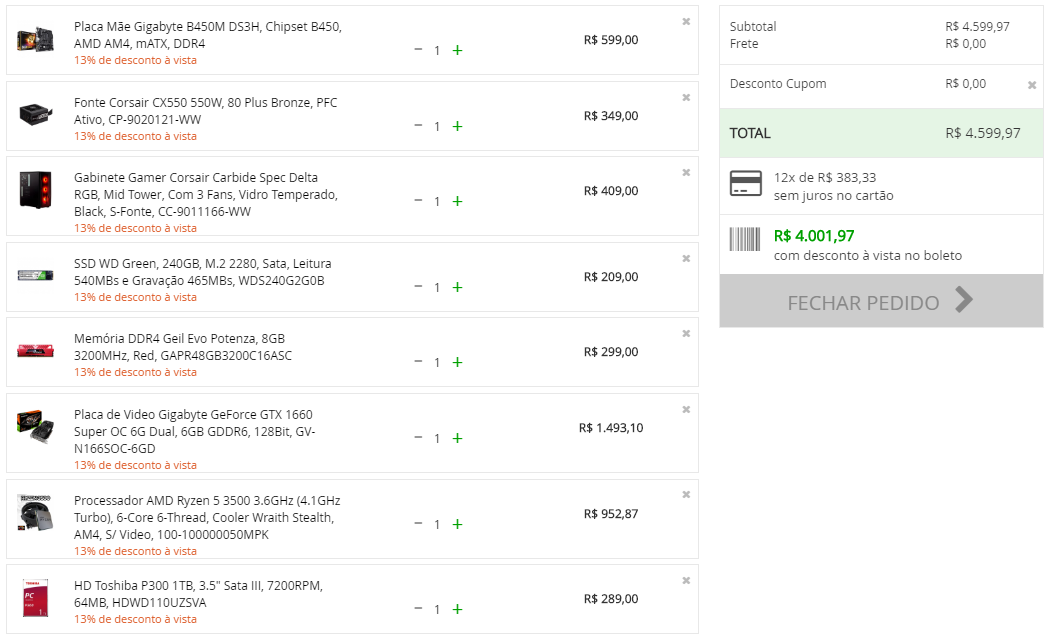Increase quantity of GeForce GTX 1660 Super

[x=457, y=438]
